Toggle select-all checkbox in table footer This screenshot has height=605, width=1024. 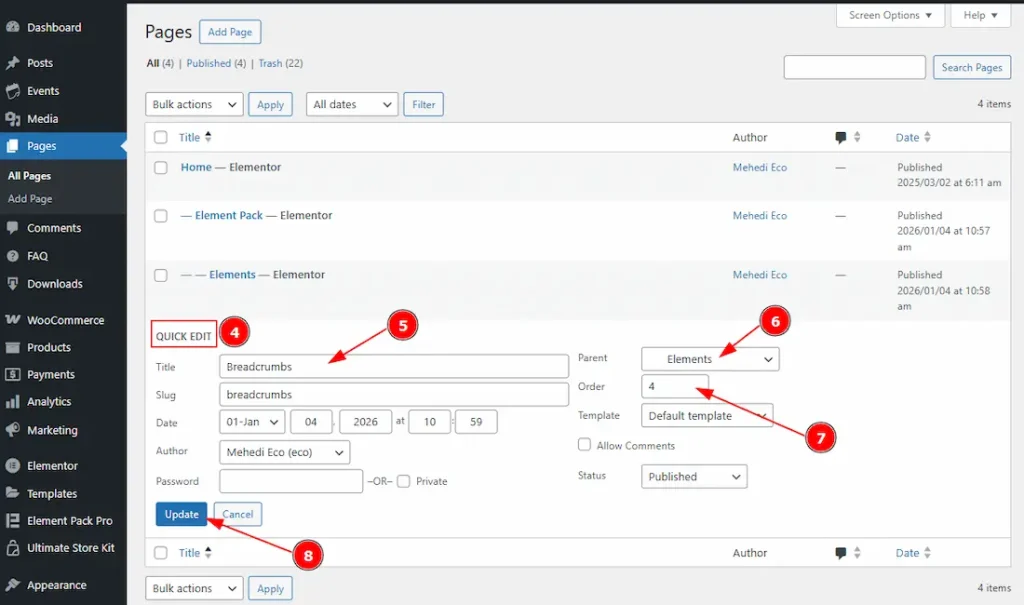tap(161, 553)
